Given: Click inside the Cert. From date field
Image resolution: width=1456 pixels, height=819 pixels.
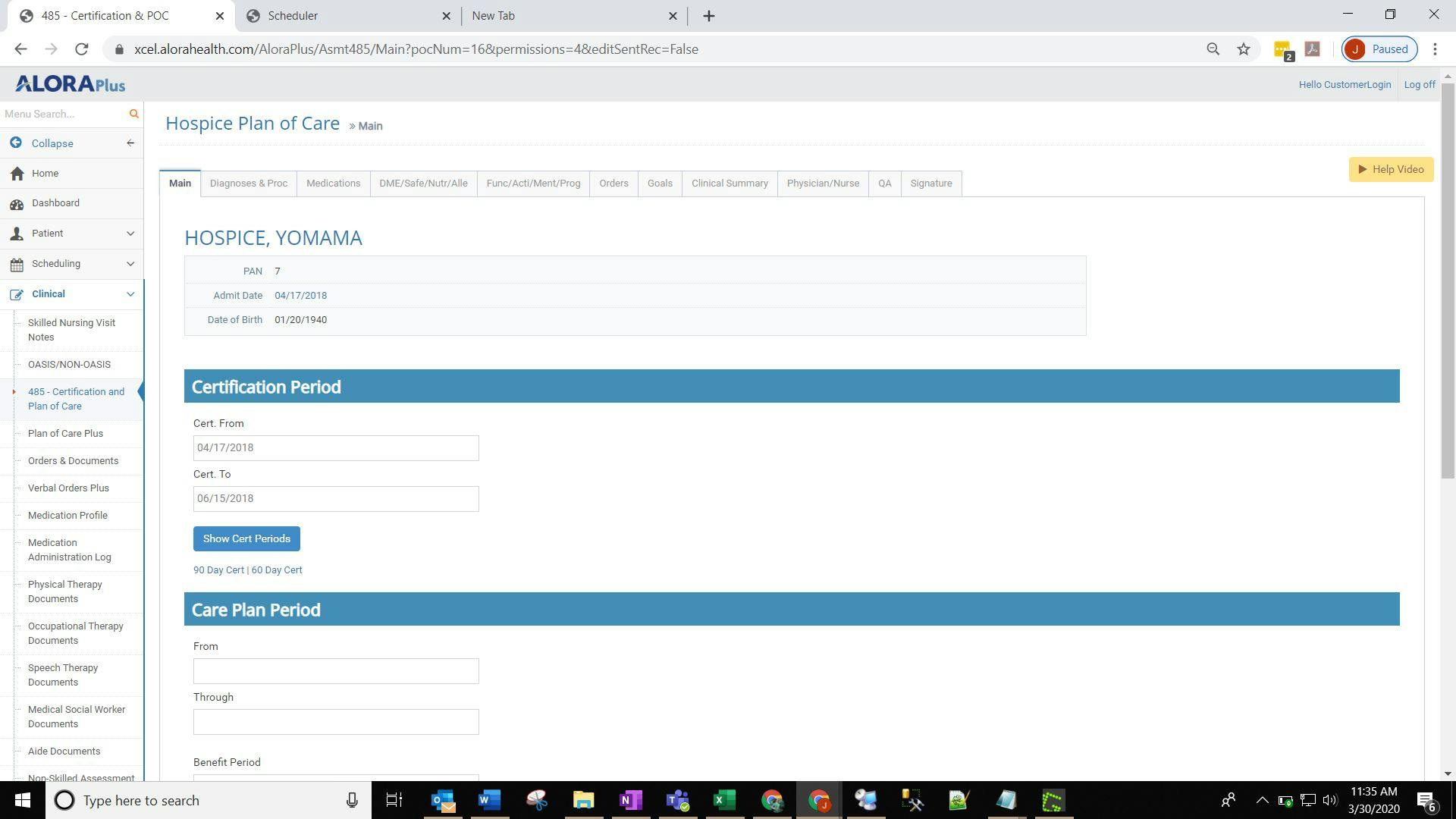Looking at the screenshot, I should pos(335,447).
